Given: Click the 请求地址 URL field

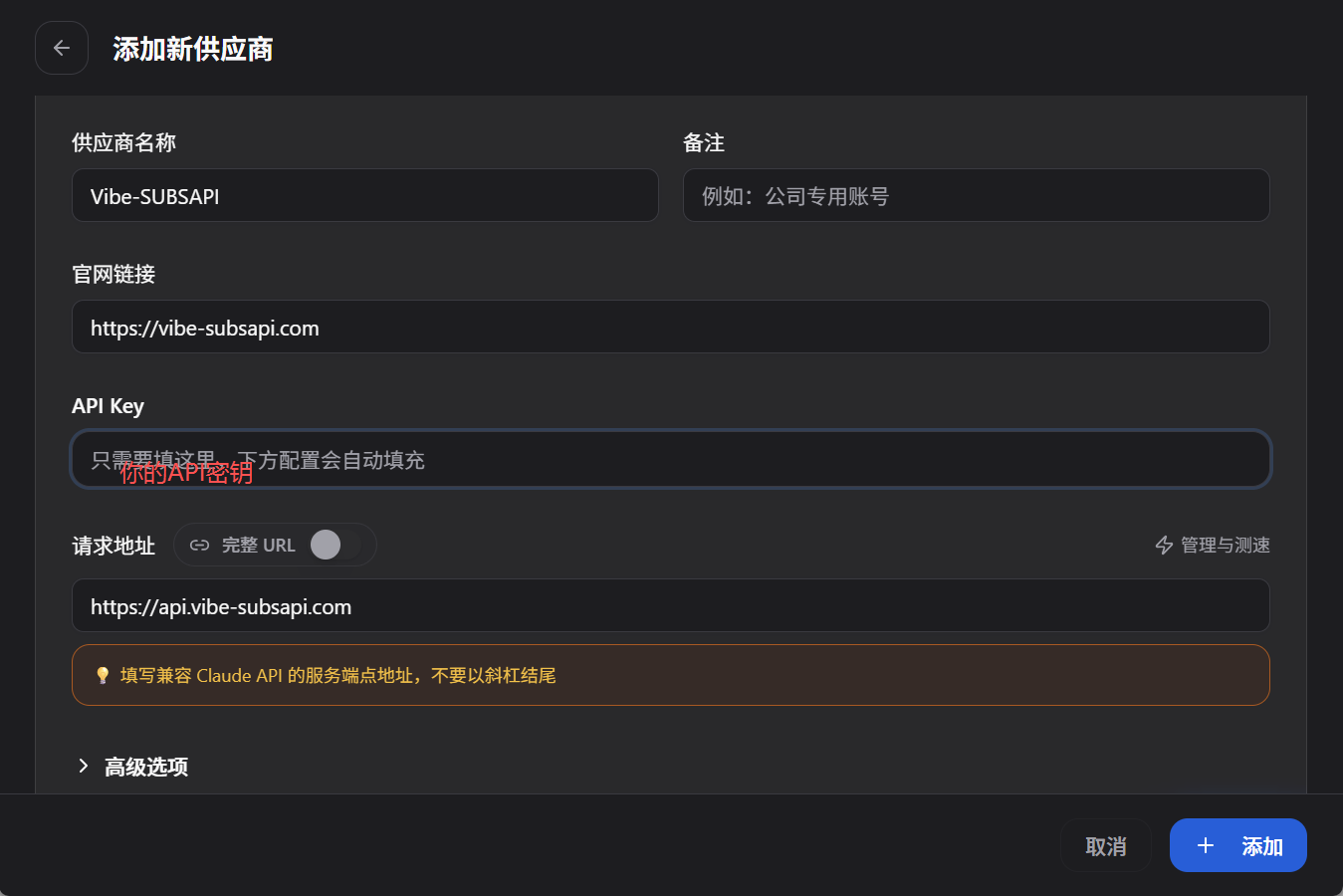Looking at the screenshot, I should pos(671,605).
